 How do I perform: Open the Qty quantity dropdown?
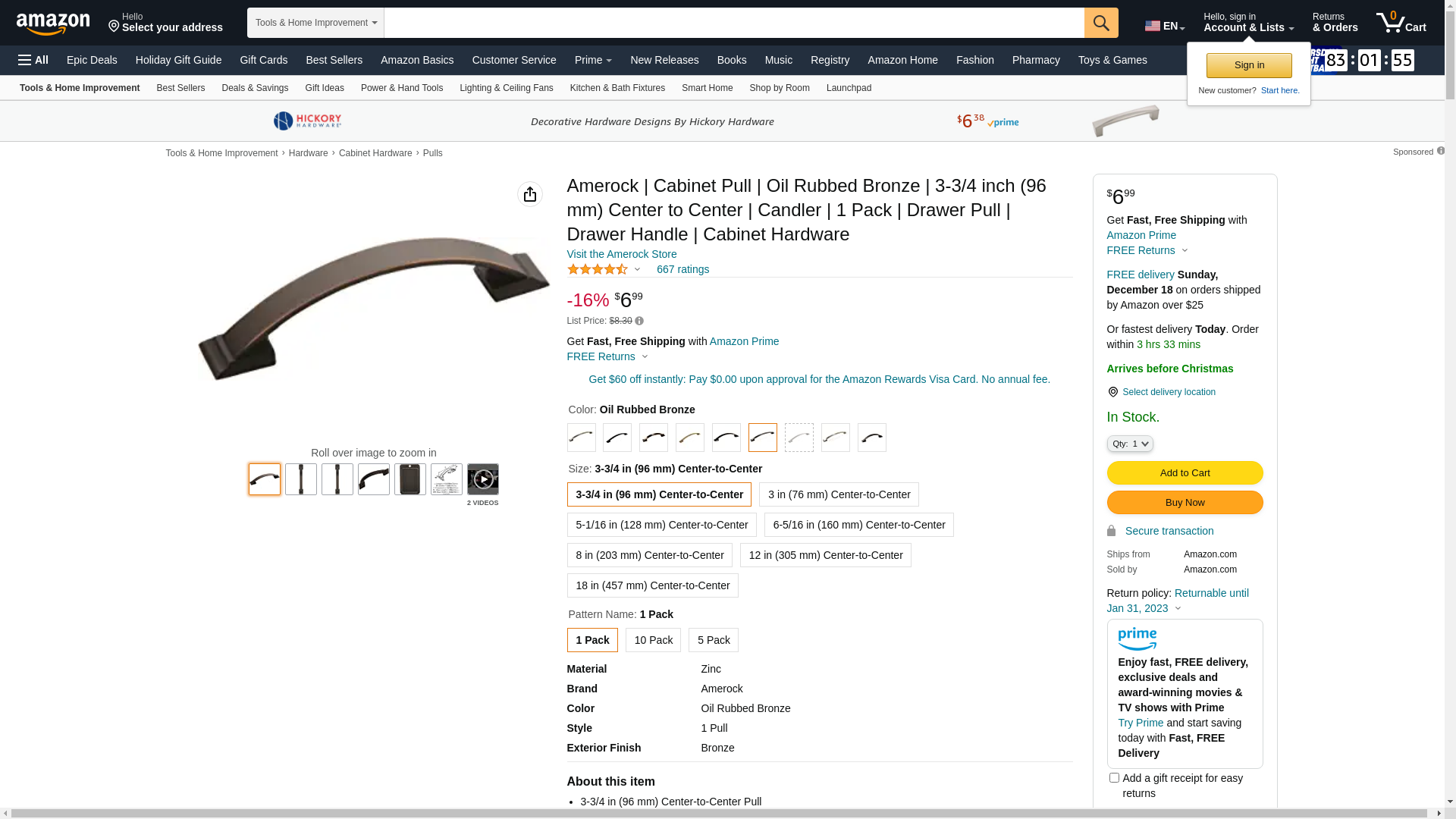[1130, 444]
